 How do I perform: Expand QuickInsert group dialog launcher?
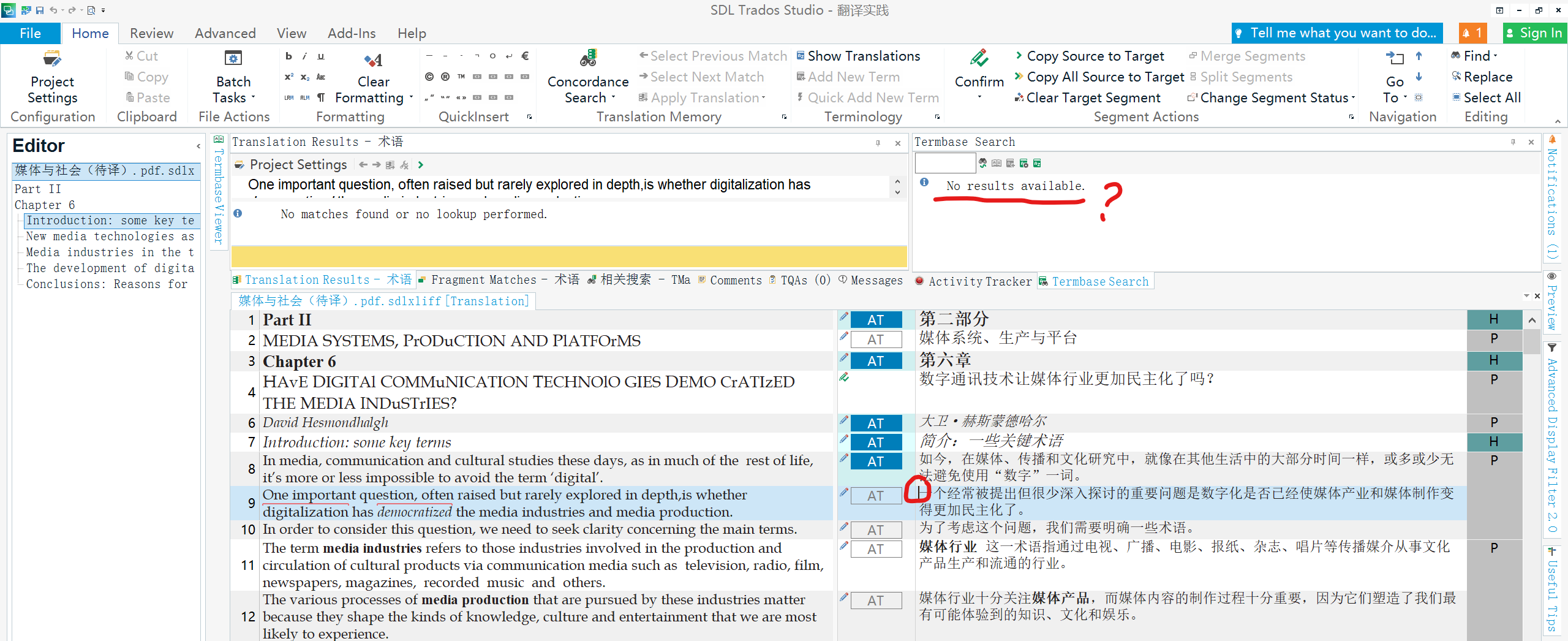(x=529, y=117)
